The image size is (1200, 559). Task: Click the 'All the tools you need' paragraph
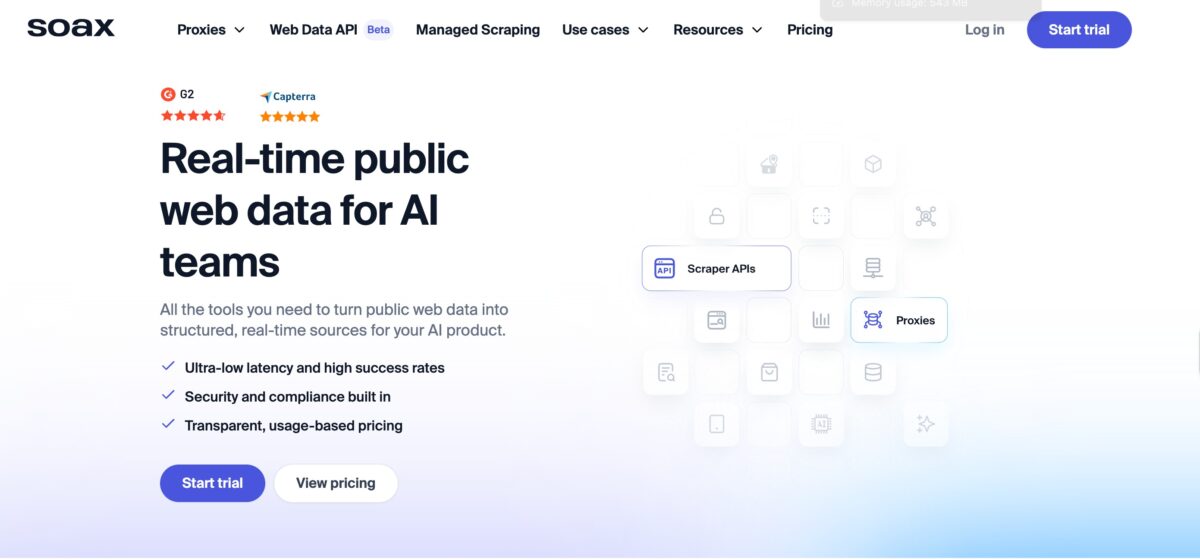(334, 320)
